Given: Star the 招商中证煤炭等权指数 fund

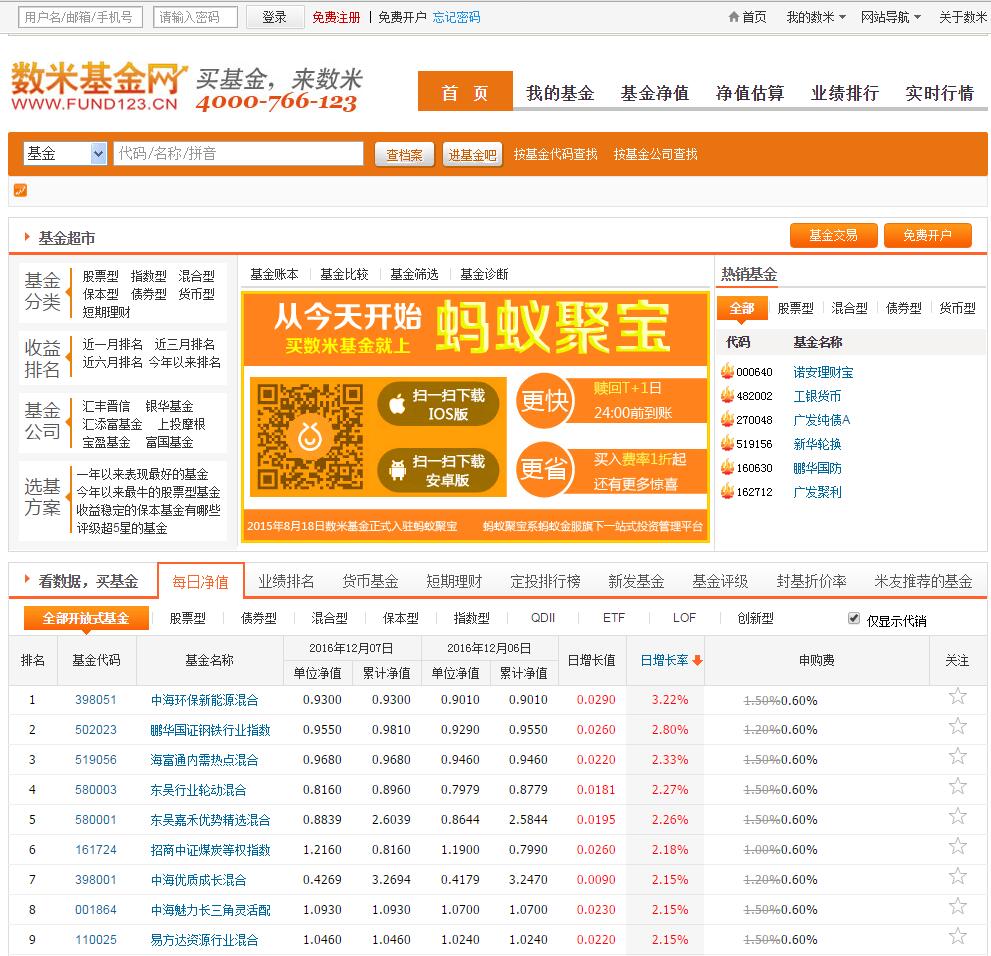Looking at the screenshot, I should [x=958, y=846].
